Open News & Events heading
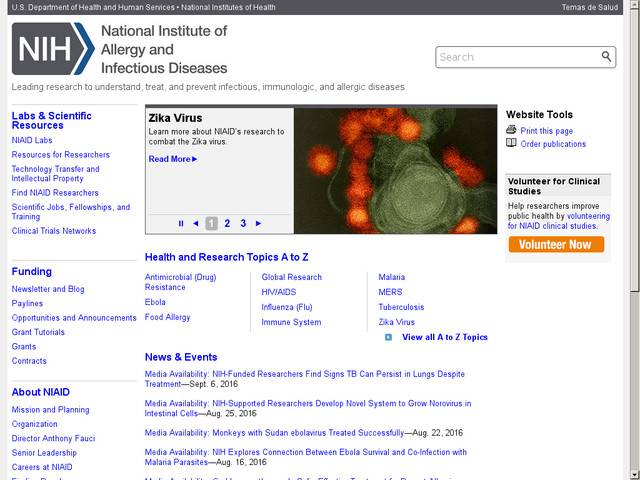The width and height of the screenshot is (640, 480). coord(181,357)
